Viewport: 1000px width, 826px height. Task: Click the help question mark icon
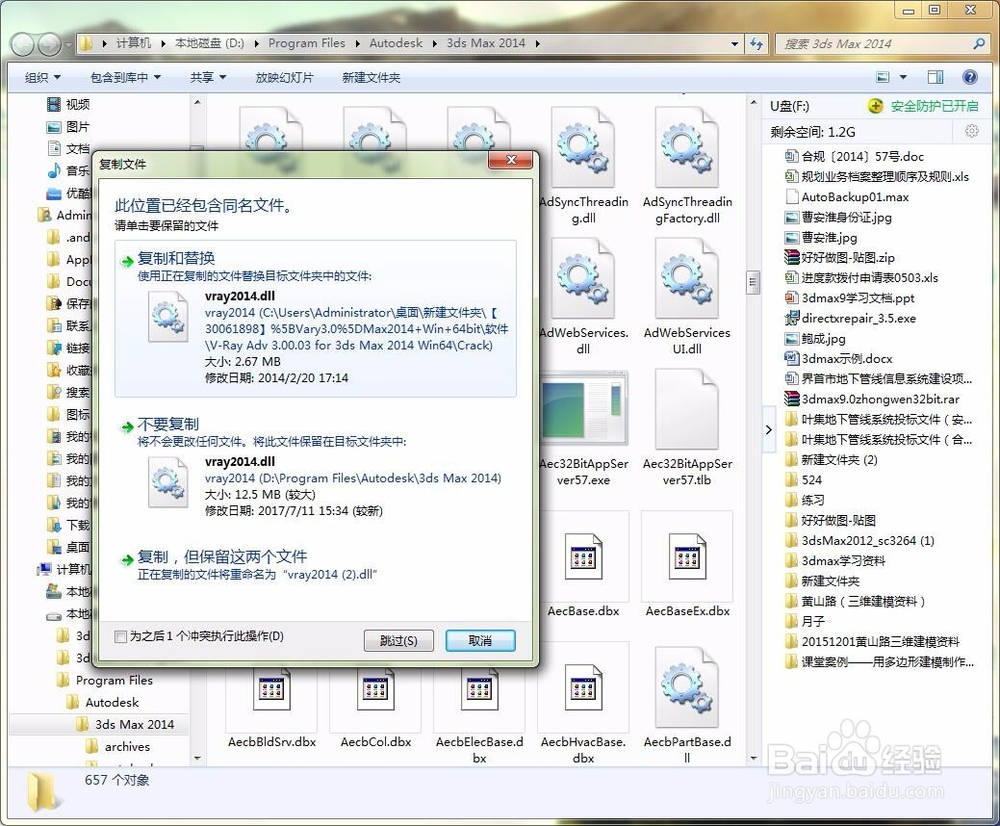[x=969, y=77]
